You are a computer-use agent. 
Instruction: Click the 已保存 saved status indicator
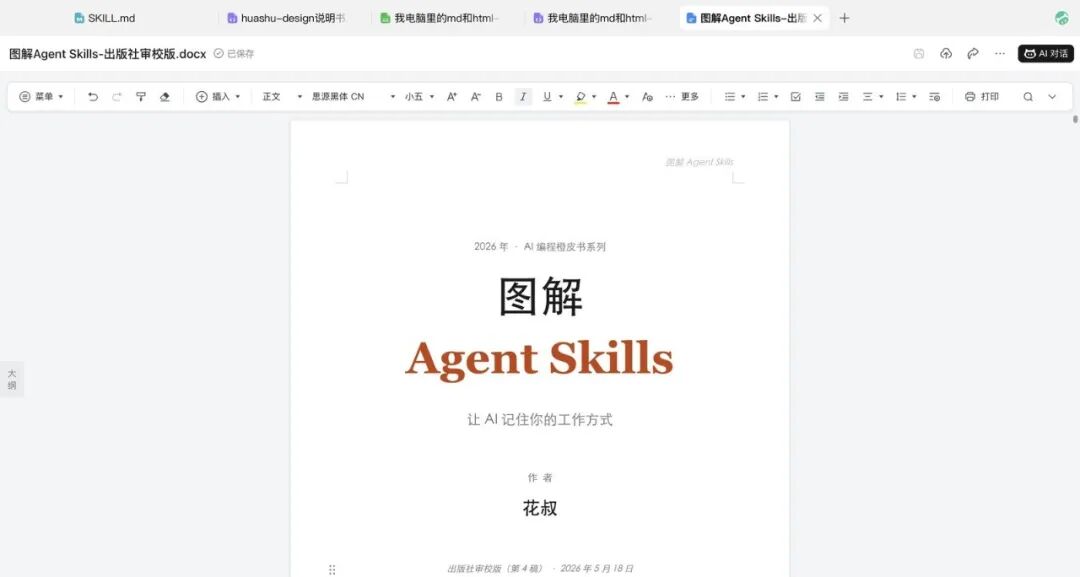[233, 54]
